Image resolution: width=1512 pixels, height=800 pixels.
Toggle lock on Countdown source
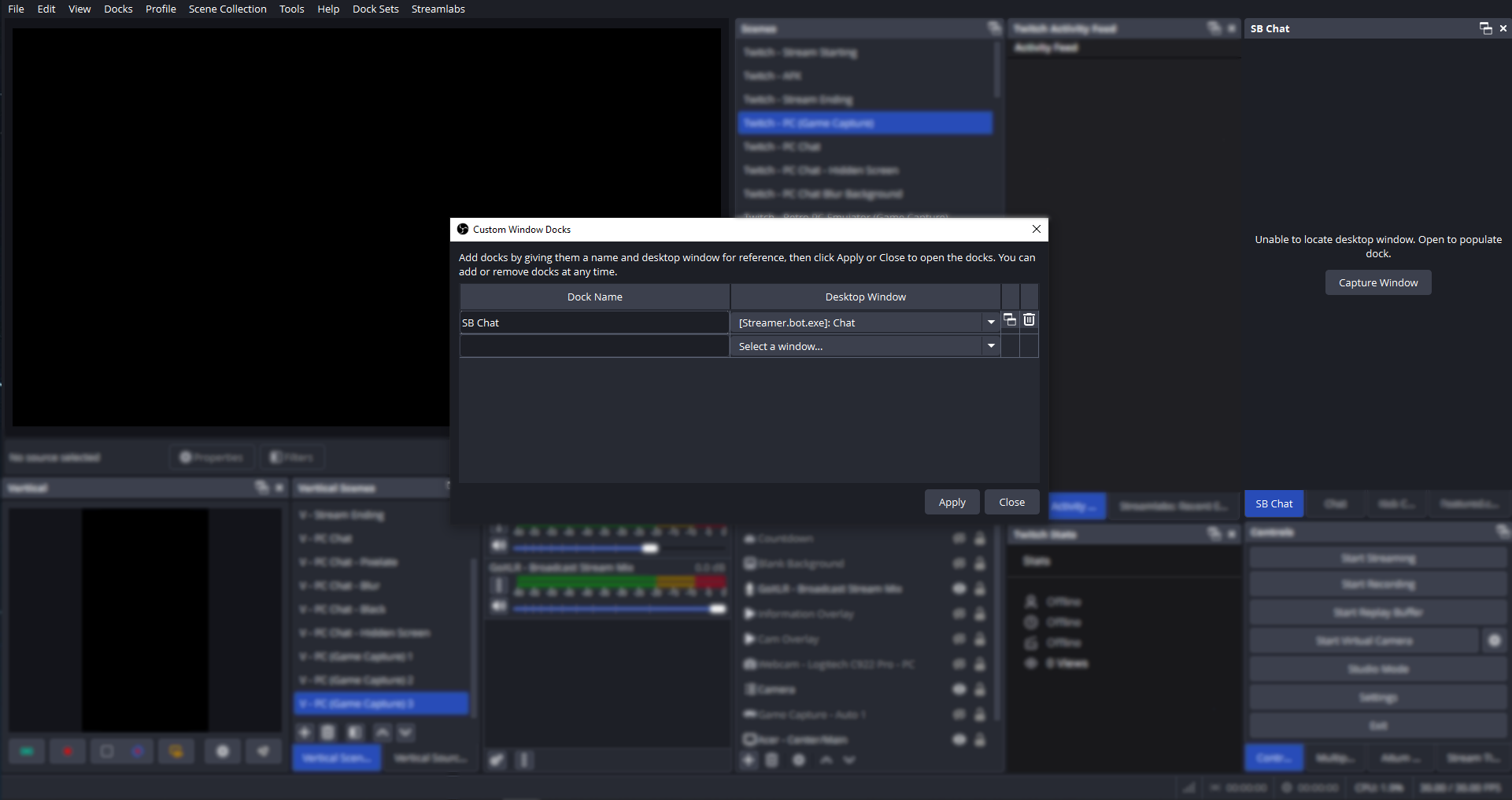[x=980, y=539]
